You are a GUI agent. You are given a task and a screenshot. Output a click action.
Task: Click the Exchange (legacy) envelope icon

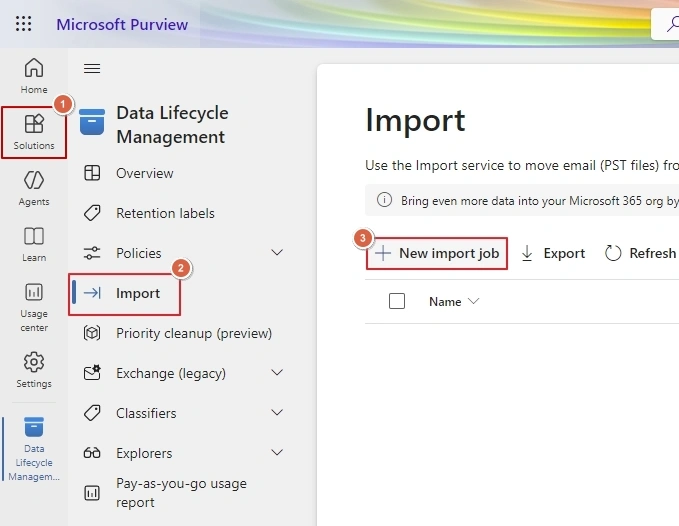92,372
